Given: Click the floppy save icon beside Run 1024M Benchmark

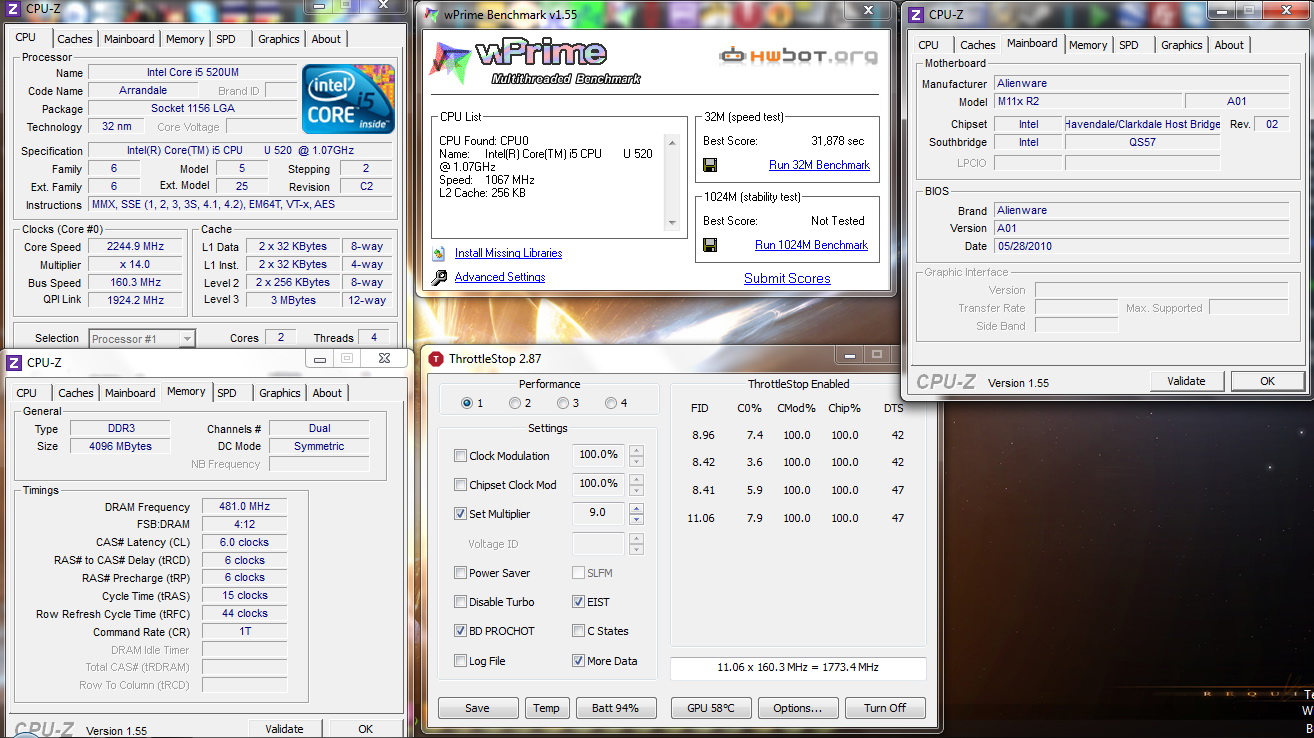Looking at the screenshot, I should [x=710, y=245].
